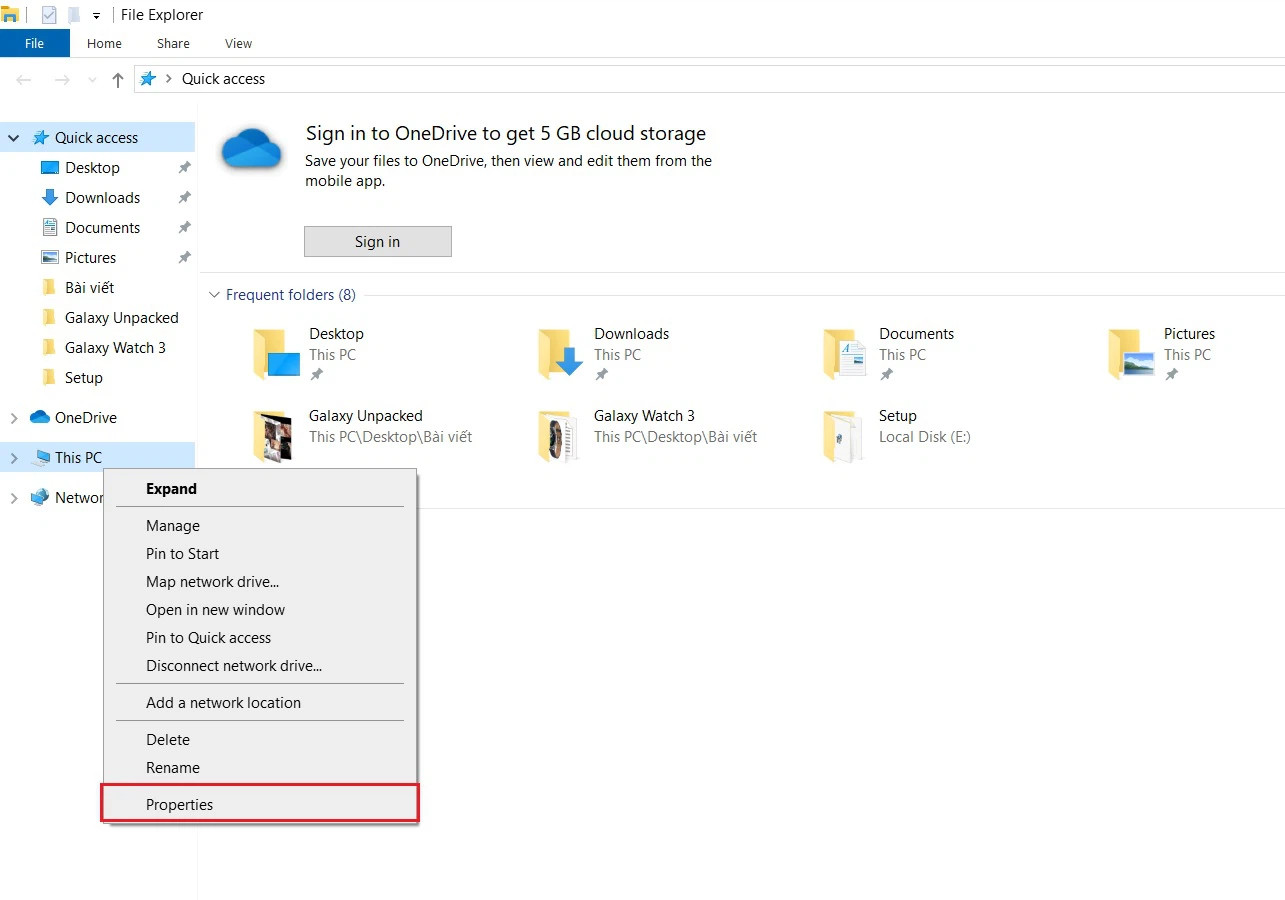Choose Disconnect network drive menu entry

[260, 666]
